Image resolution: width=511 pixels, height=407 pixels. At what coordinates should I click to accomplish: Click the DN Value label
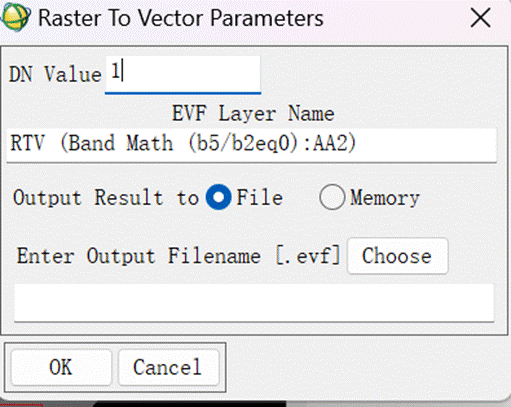(55, 74)
